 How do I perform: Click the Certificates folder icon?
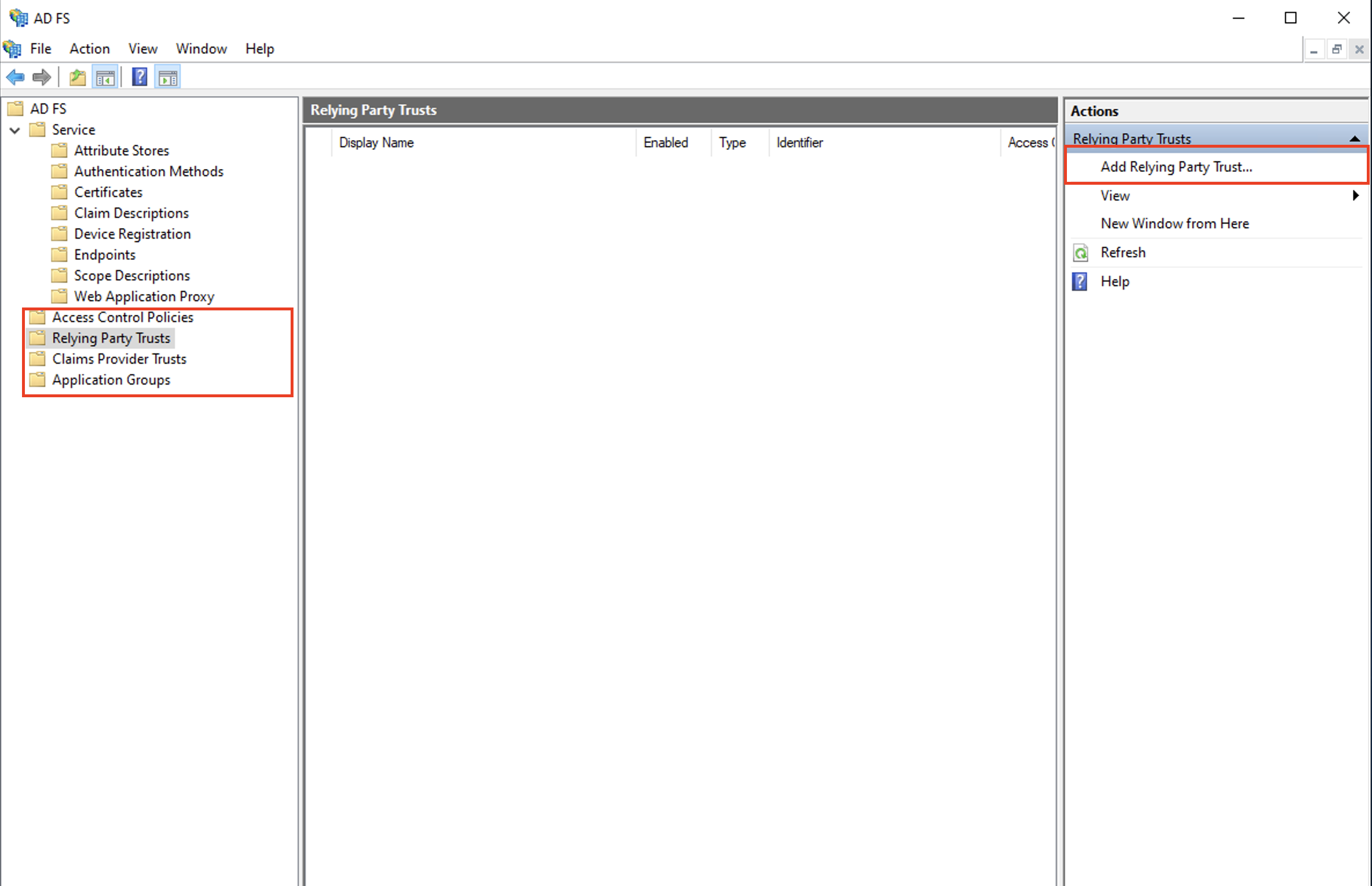coord(59,192)
